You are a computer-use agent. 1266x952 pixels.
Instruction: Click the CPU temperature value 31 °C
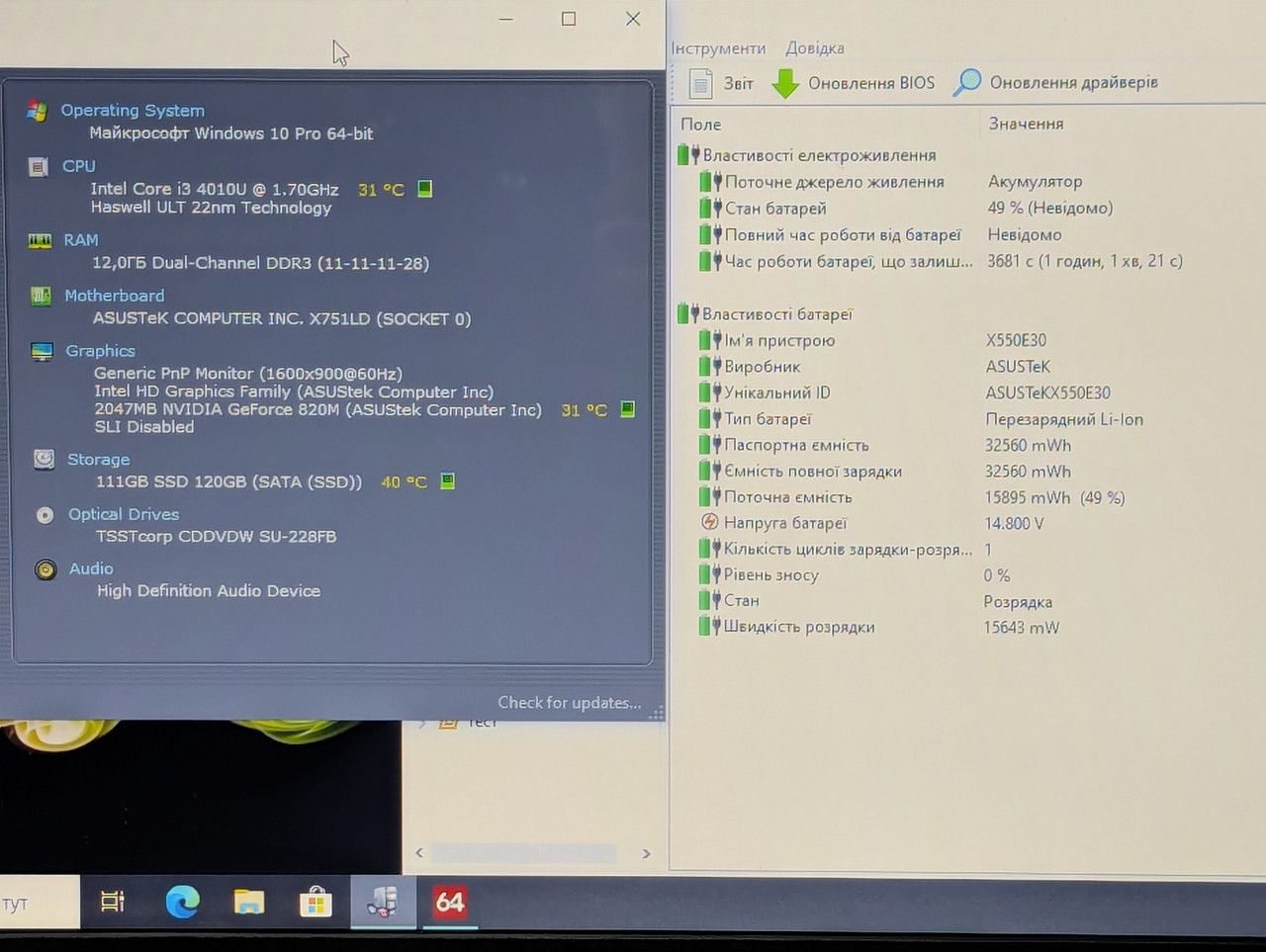(x=382, y=190)
